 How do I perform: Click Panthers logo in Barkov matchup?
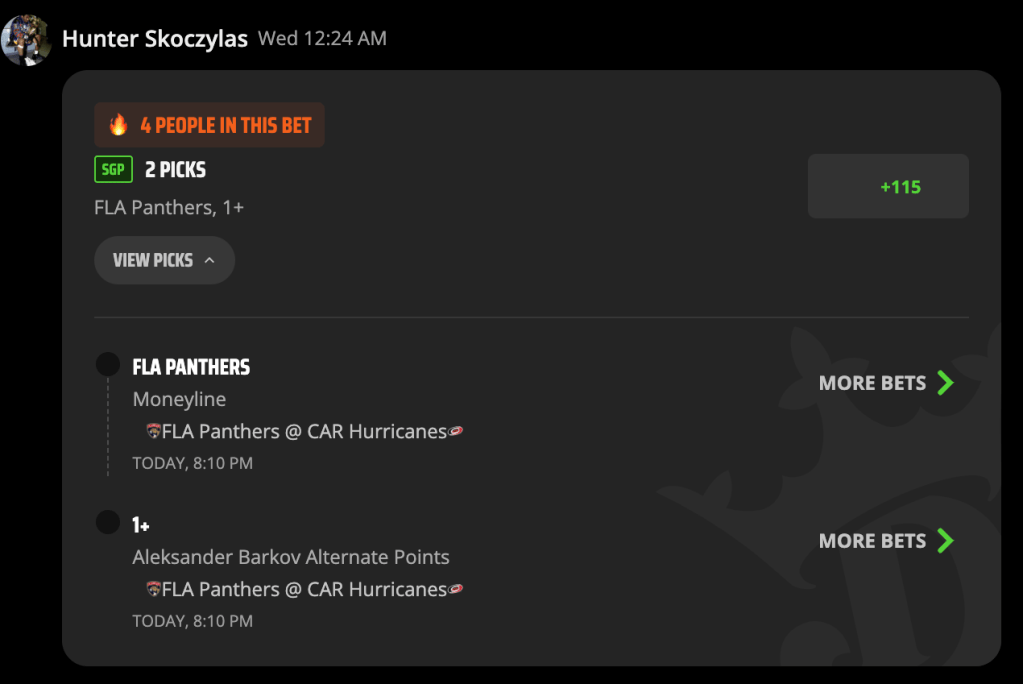point(153,589)
